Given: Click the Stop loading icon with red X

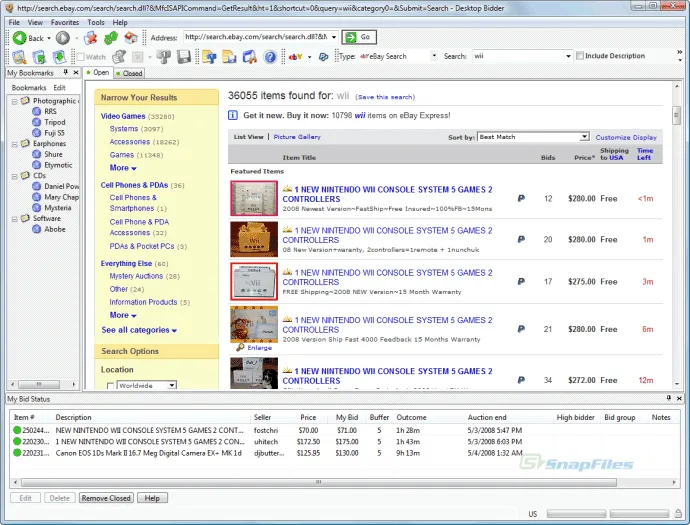Looking at the screenshot, I should (91, 38).
